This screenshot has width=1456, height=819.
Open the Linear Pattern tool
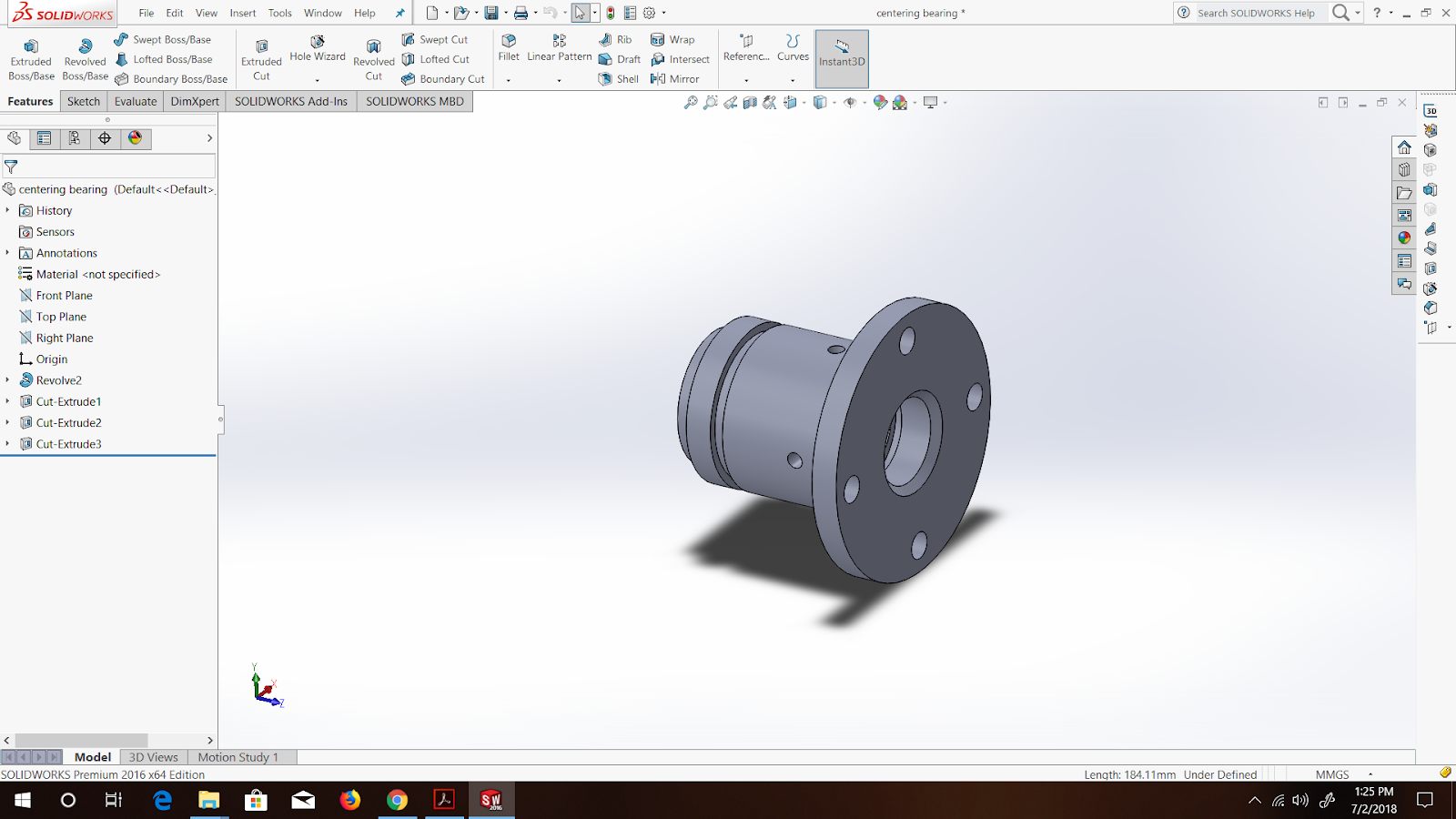558,47
